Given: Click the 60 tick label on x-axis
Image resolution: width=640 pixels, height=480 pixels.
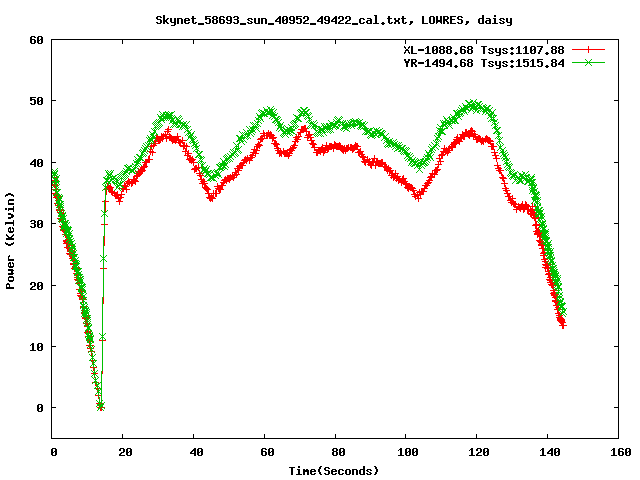Looking at the screenshot, I should click(x=265, y=453).
